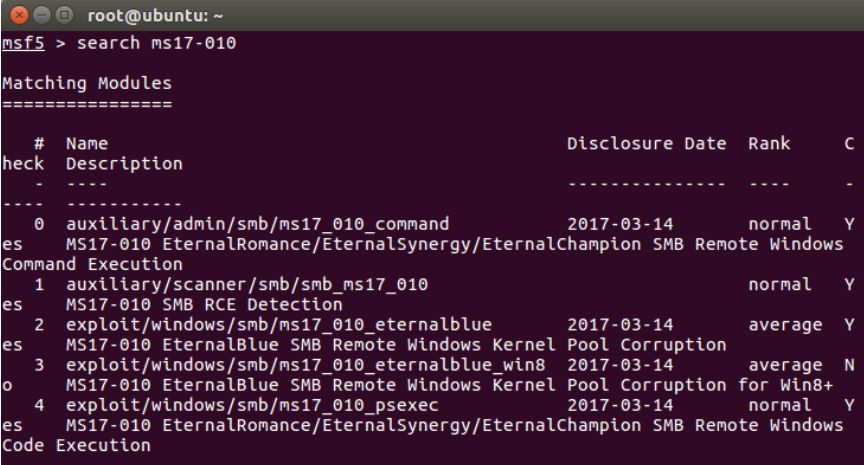Click module path auxiliary/scanner/smb/smb_ms17_010
This screenshot has width=864, height=465.
247,285
